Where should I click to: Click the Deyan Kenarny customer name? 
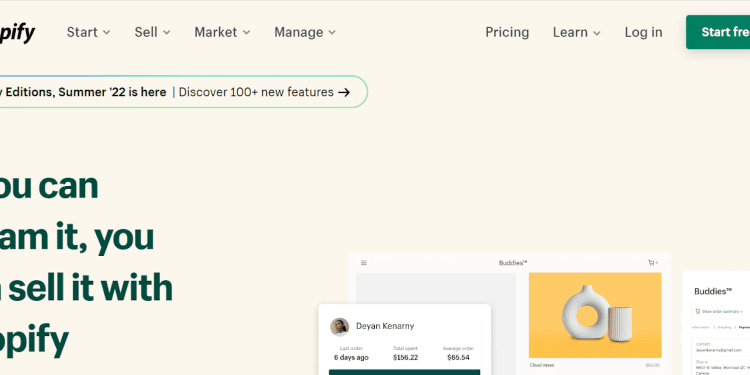385,326
